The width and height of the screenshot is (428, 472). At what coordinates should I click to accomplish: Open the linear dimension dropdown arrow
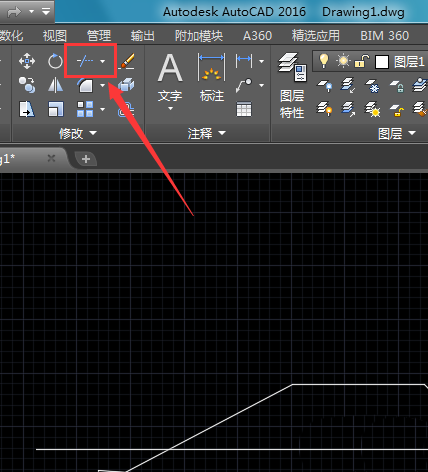(x=262, y=61)
